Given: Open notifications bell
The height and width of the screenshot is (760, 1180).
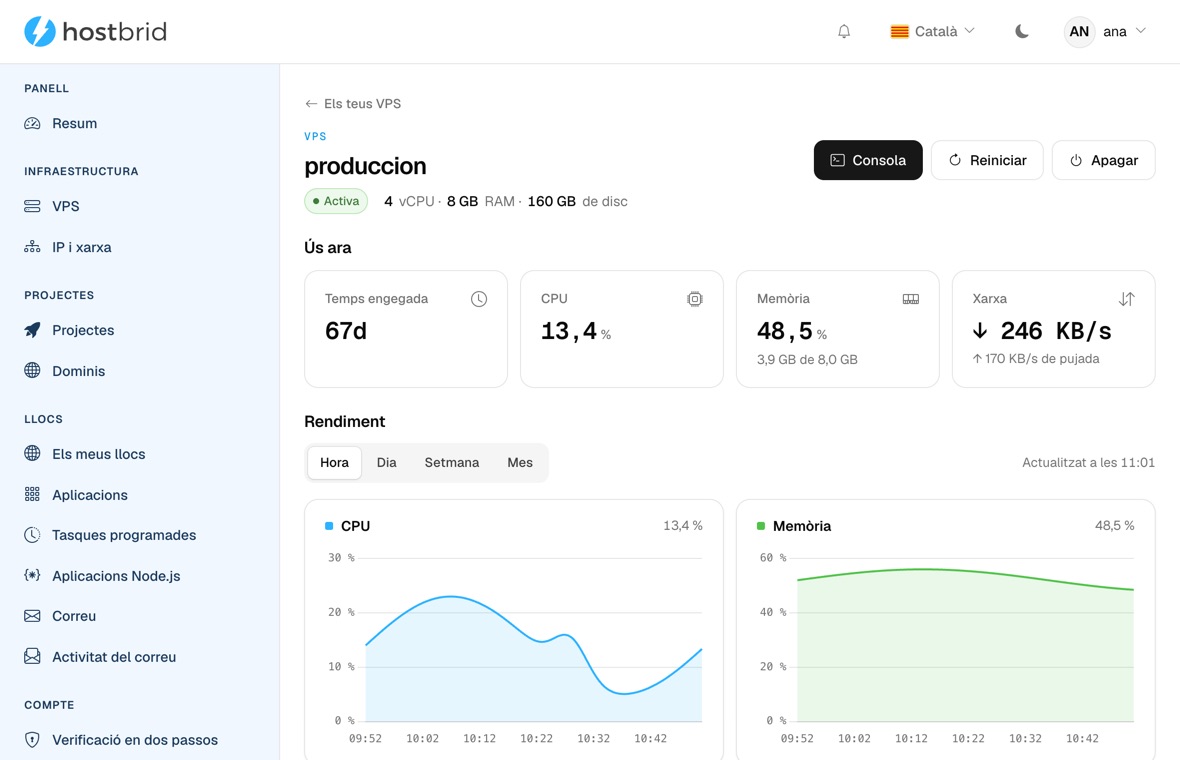Looking at the screenshot, I should pyautogui.click(x=844, y=32).
